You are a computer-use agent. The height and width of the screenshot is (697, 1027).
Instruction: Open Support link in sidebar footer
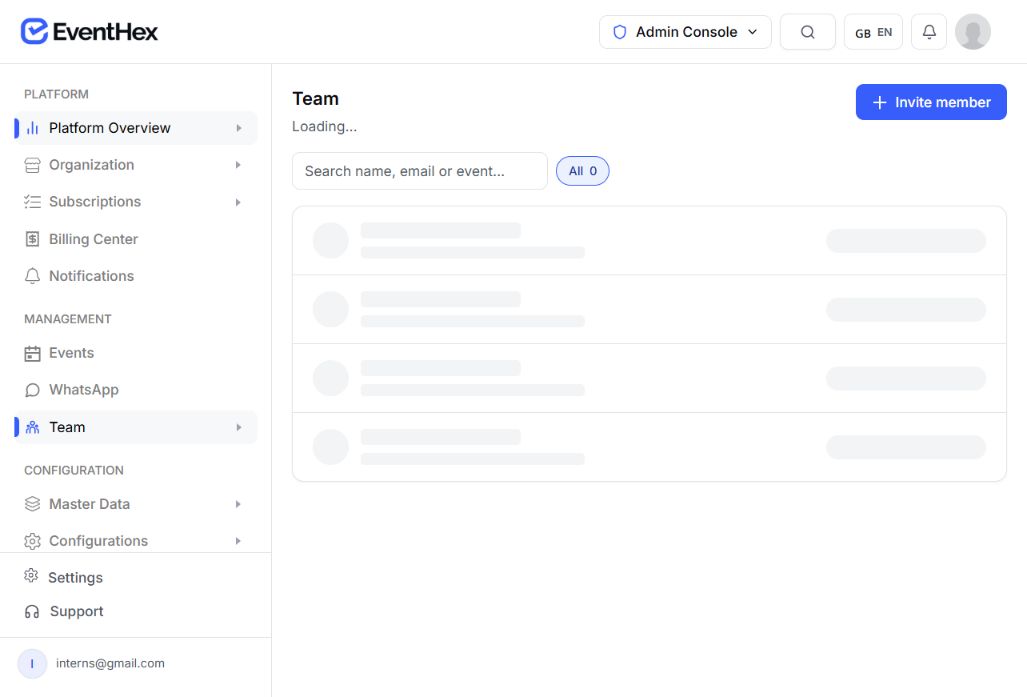tap(77, 611)
